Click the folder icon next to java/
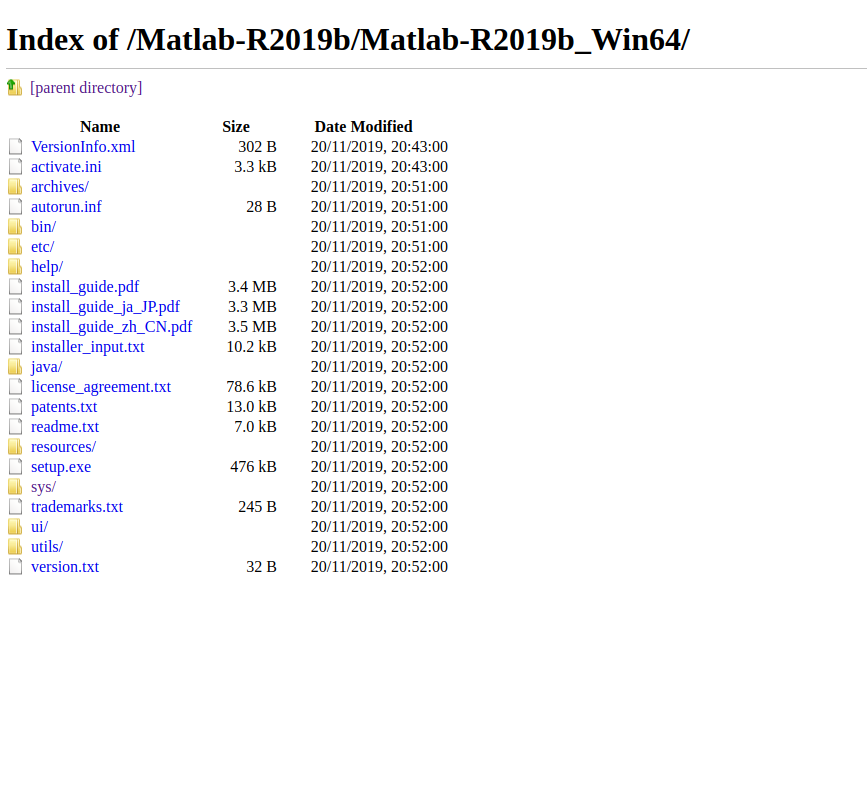867x804 pixels. tap(15, 367)
